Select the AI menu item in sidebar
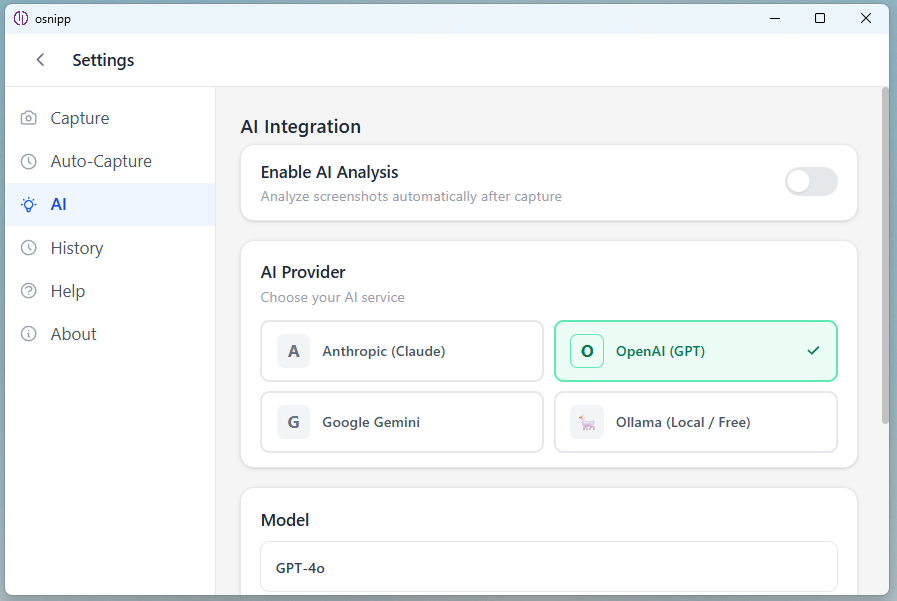 pyautogui.click(x=58, y=204)
